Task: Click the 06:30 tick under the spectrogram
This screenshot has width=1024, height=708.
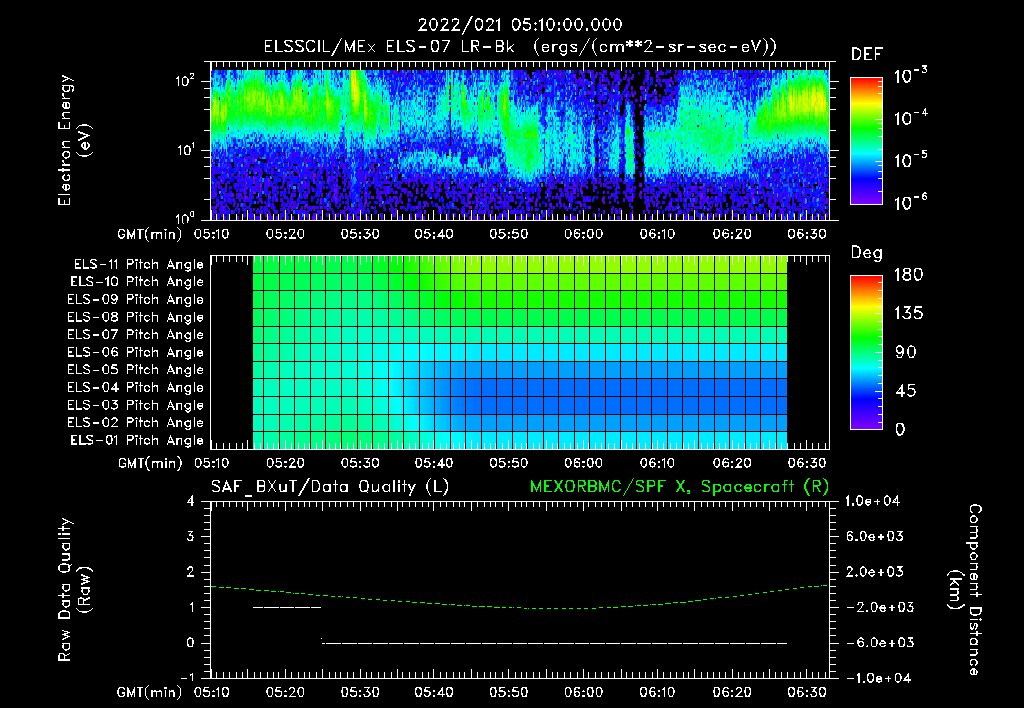Action: click(807, 234)
